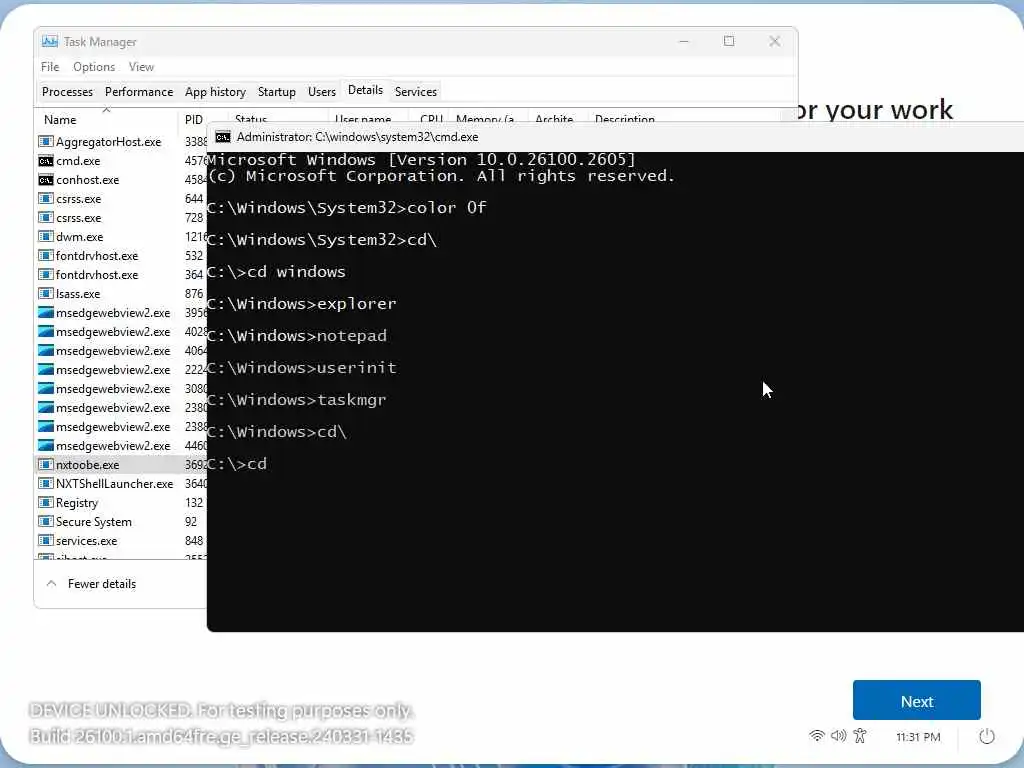1024x768 pixels.
Task: Switch to the Users tab
Action: pos(322,92)
